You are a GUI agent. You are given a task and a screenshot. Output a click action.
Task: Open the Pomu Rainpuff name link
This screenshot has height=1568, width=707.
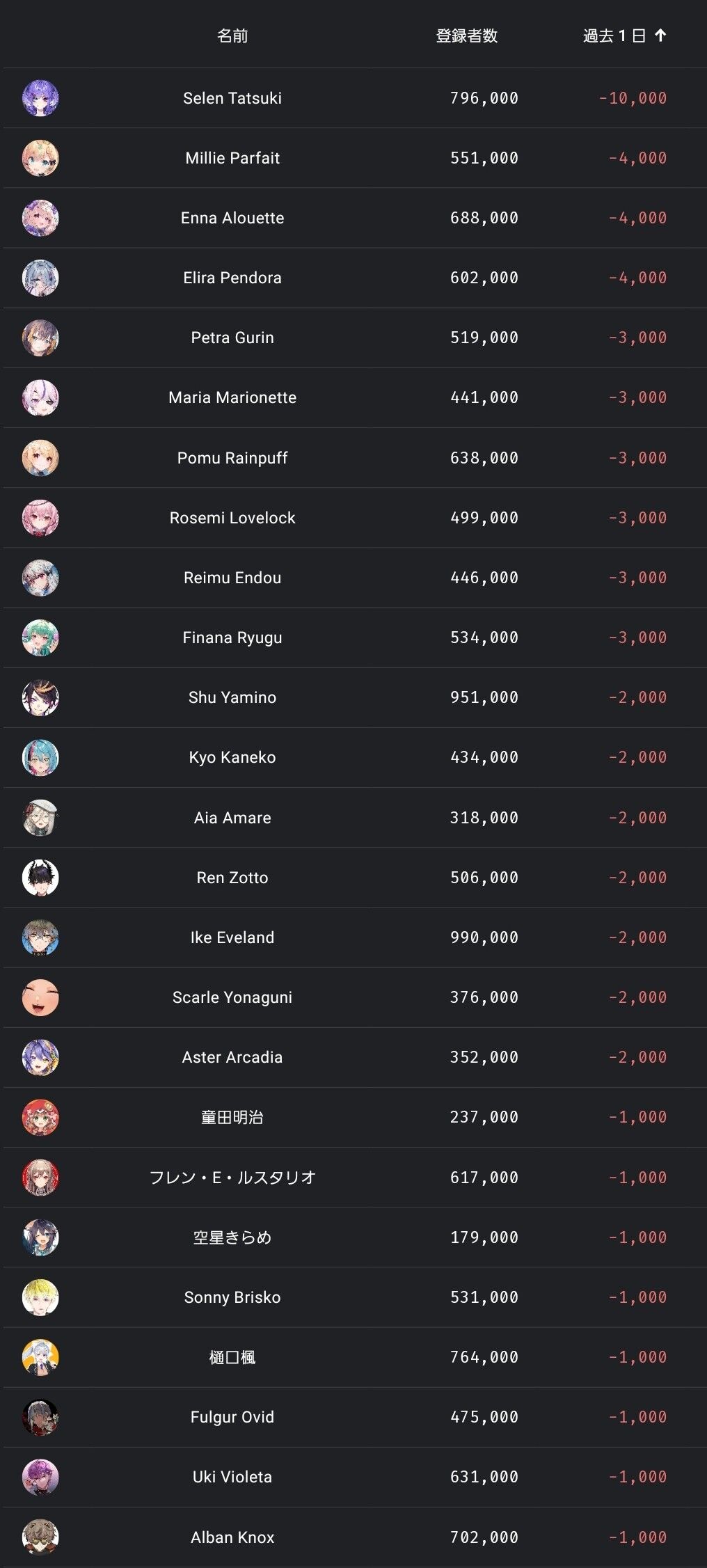pos(232,458)
